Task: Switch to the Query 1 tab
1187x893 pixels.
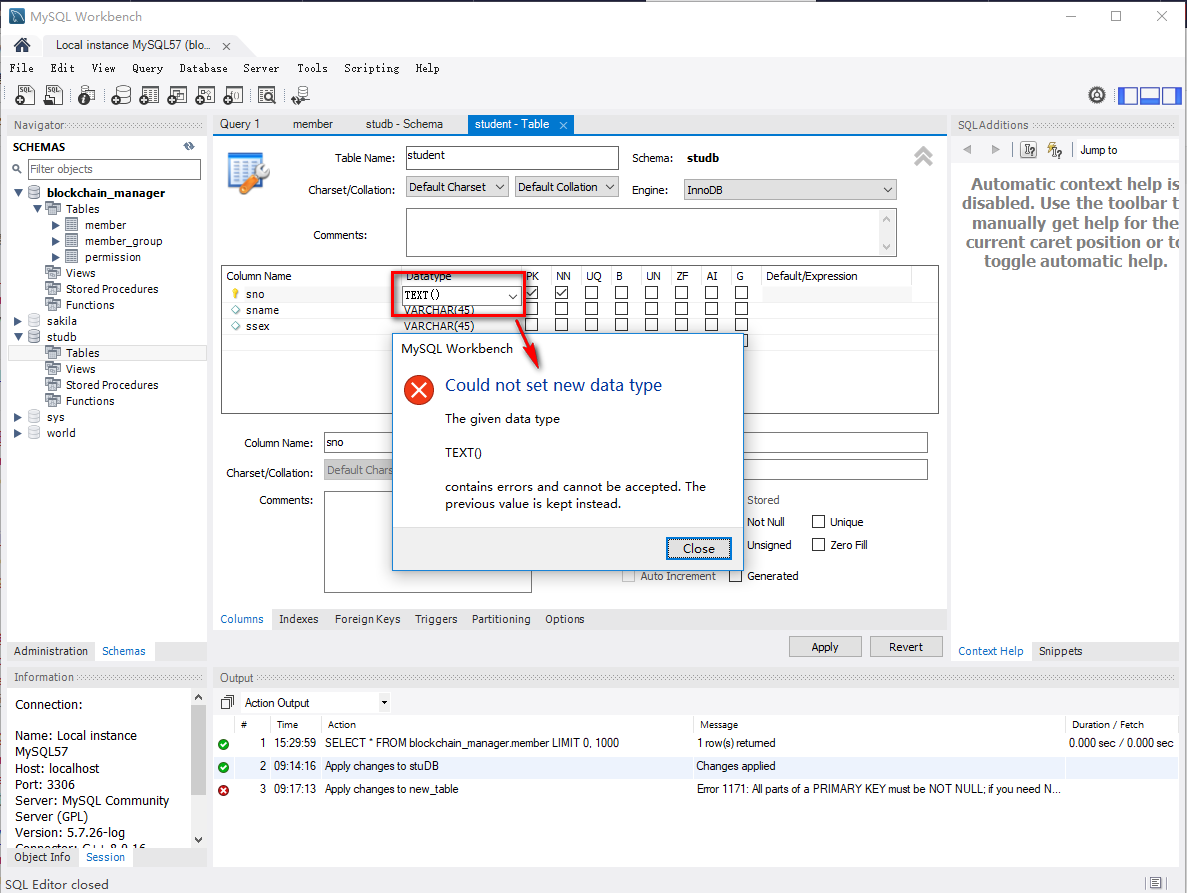Action: tap(239, 124)
